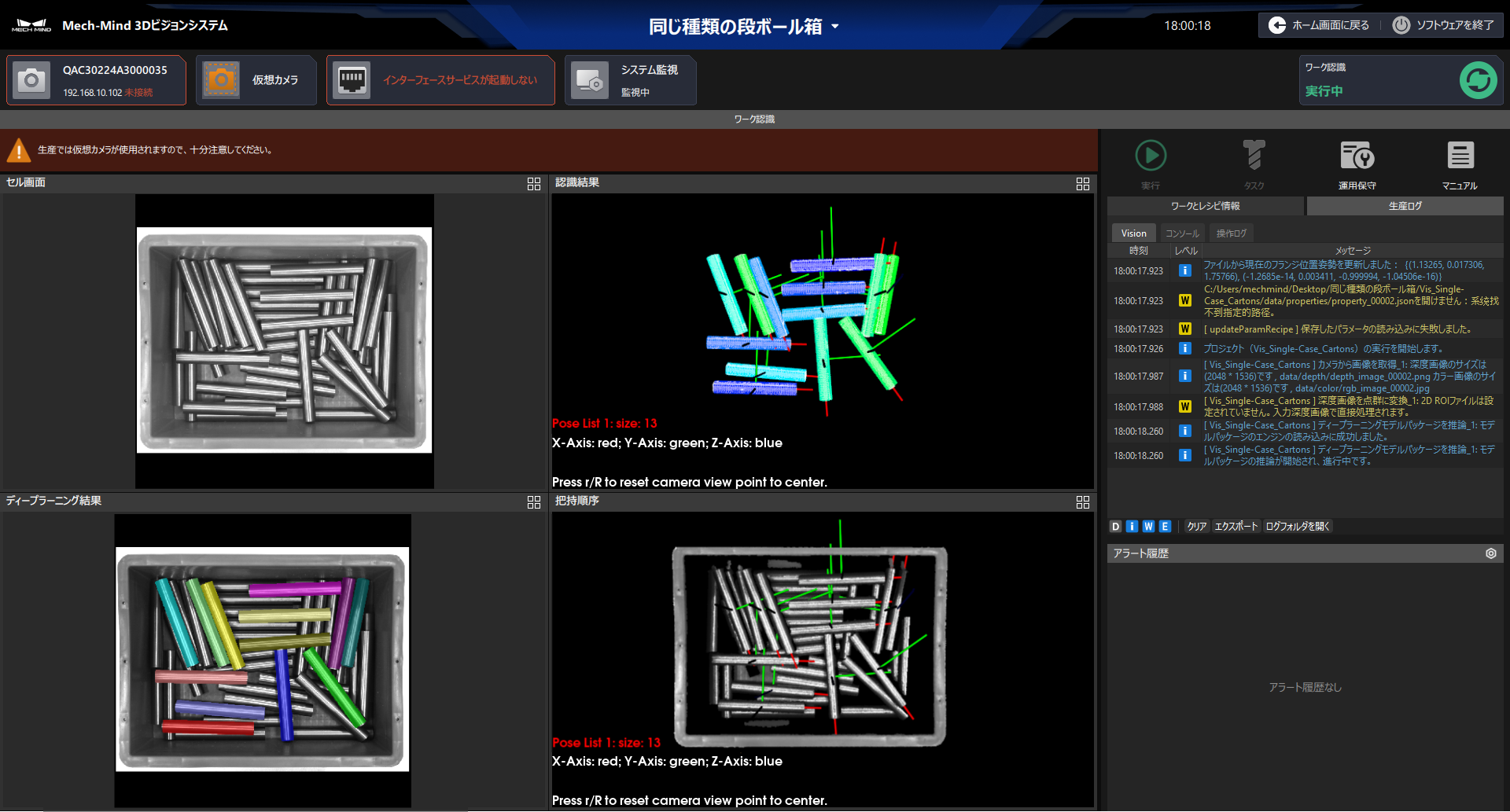Click the 監視中 status text
Image resolution: width=1510 pixels, height=812 pixels.
coord(635,93)
